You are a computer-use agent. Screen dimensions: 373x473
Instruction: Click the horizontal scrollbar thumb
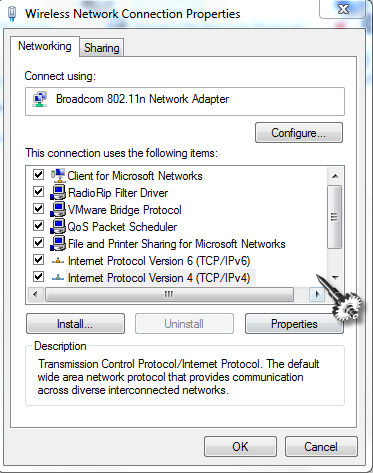pyautogui.click(x=169, y=294)
